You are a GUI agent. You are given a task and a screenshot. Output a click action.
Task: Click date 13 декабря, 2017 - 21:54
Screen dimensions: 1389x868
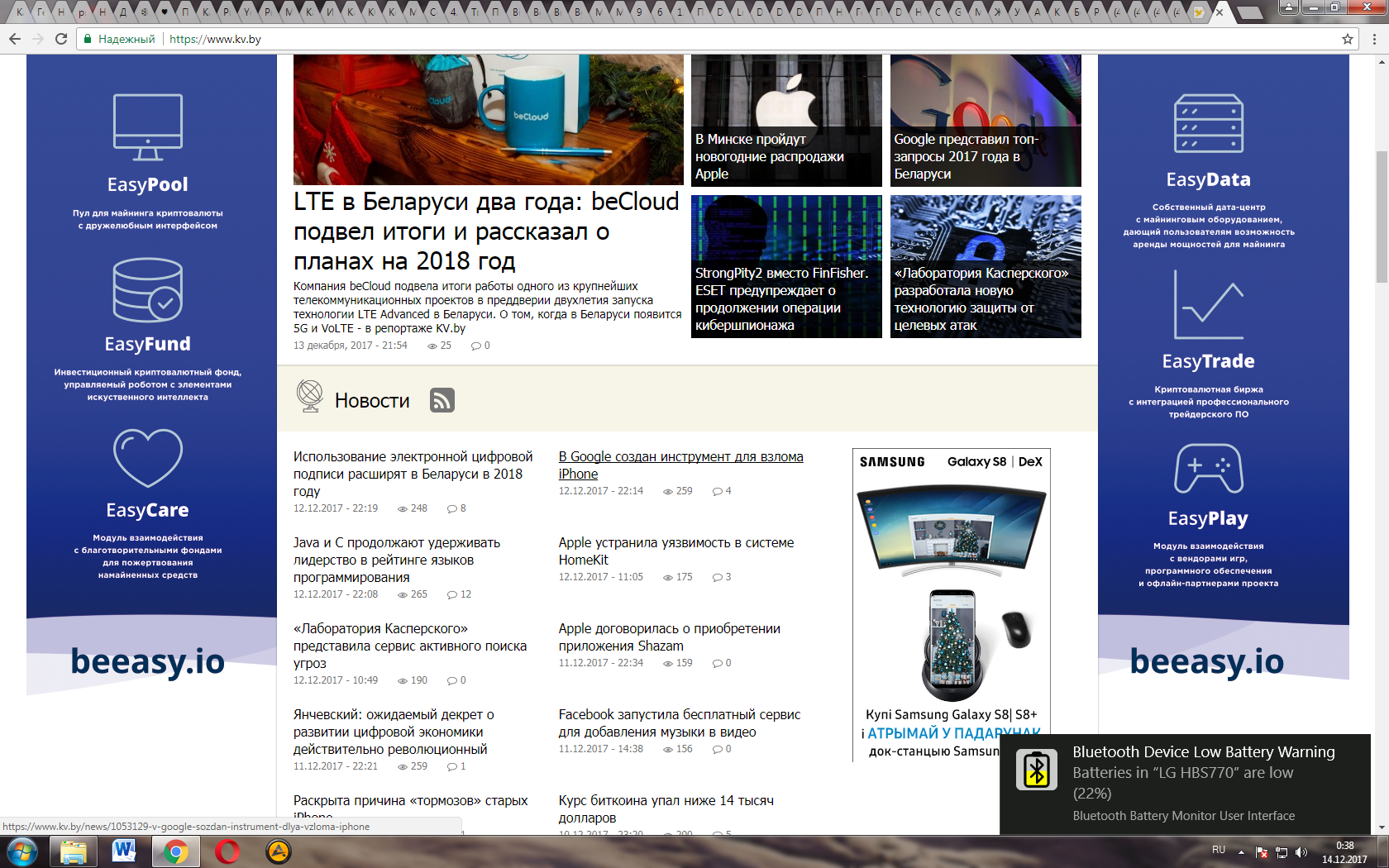coord(351,346)
